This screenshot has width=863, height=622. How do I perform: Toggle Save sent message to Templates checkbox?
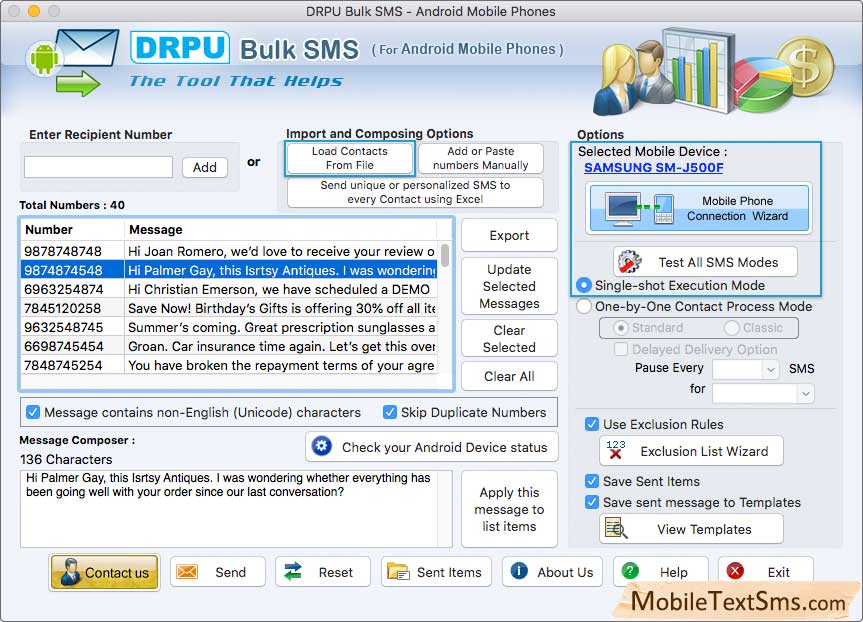(x=592, y=502)
